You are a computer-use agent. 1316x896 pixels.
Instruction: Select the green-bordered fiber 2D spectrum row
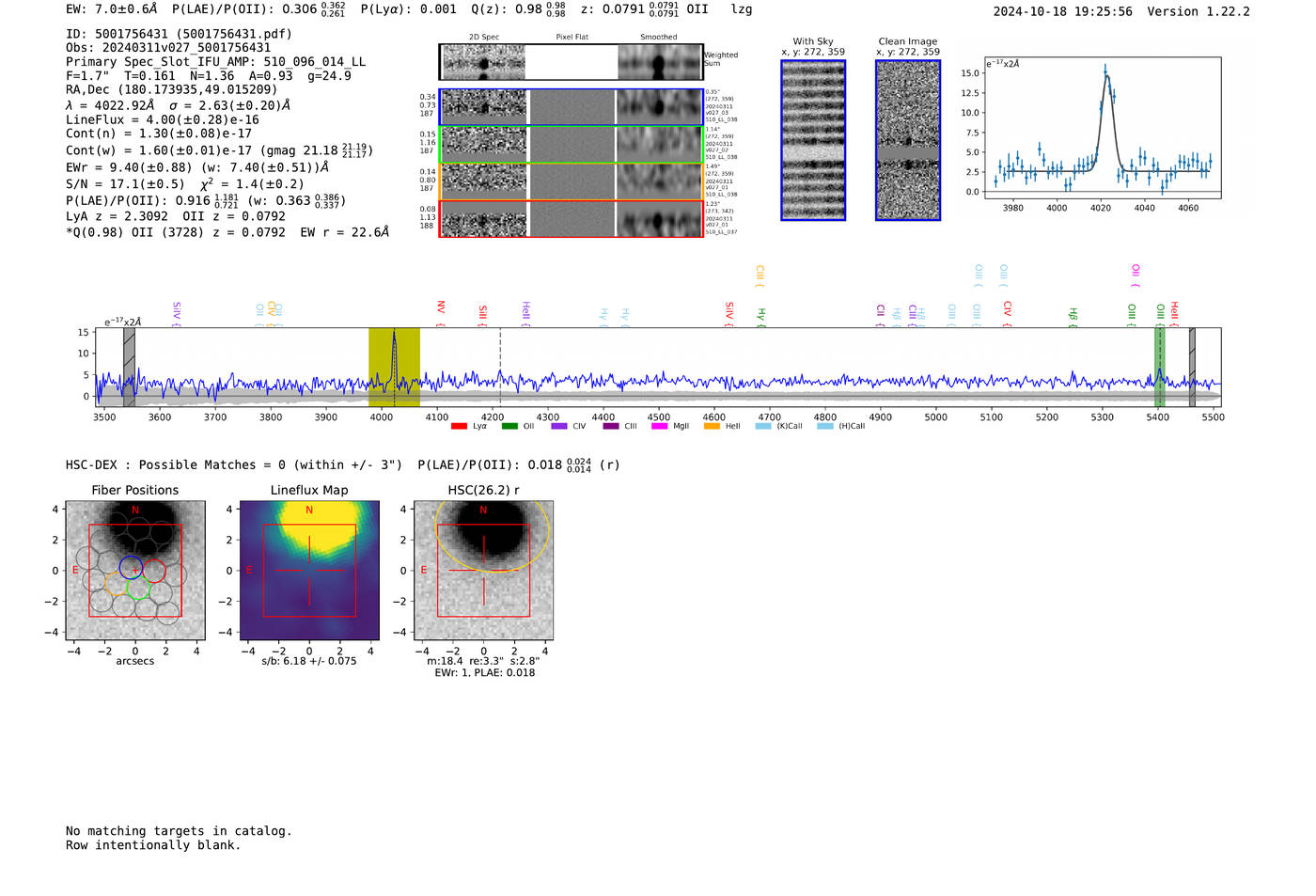click(572, 145)
